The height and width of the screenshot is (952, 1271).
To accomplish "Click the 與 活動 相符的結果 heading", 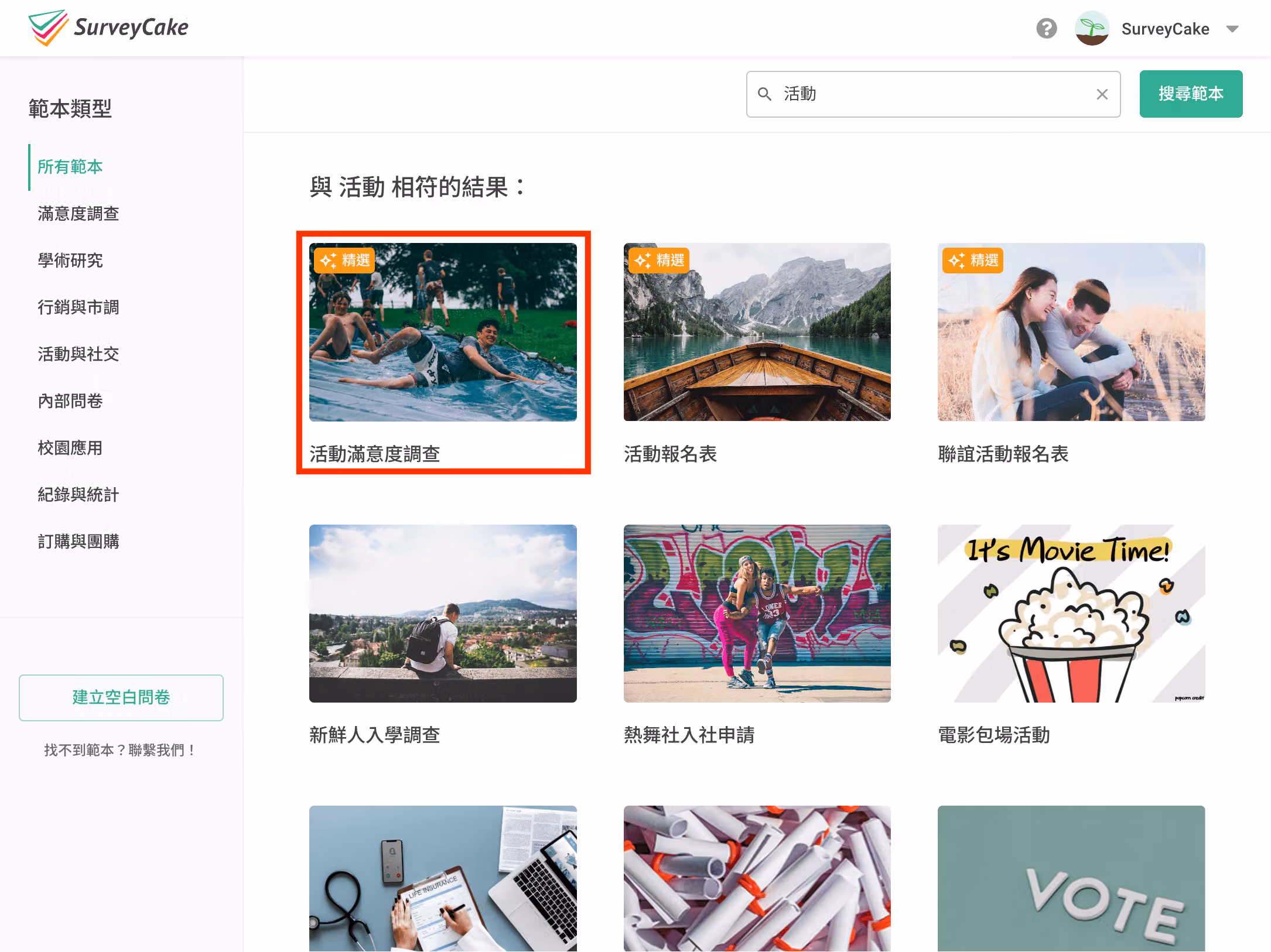I will coord(417,187).
